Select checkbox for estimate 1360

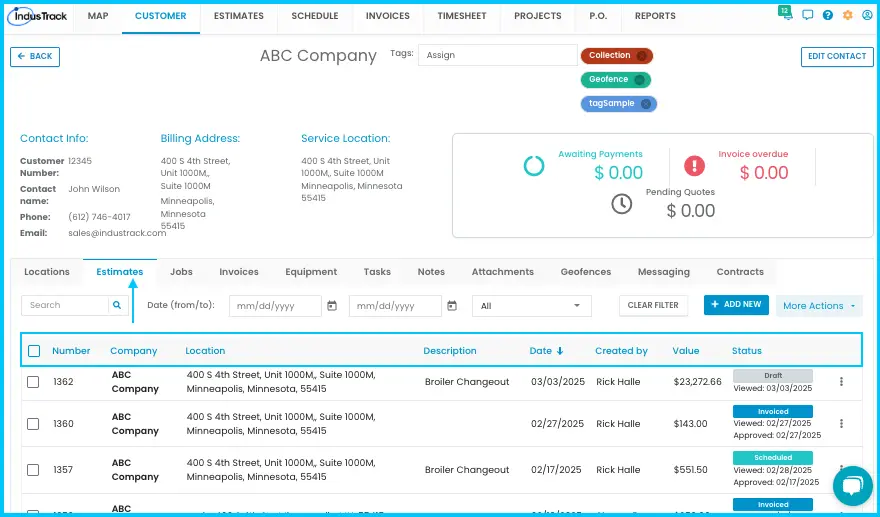[x=33, y=424]
